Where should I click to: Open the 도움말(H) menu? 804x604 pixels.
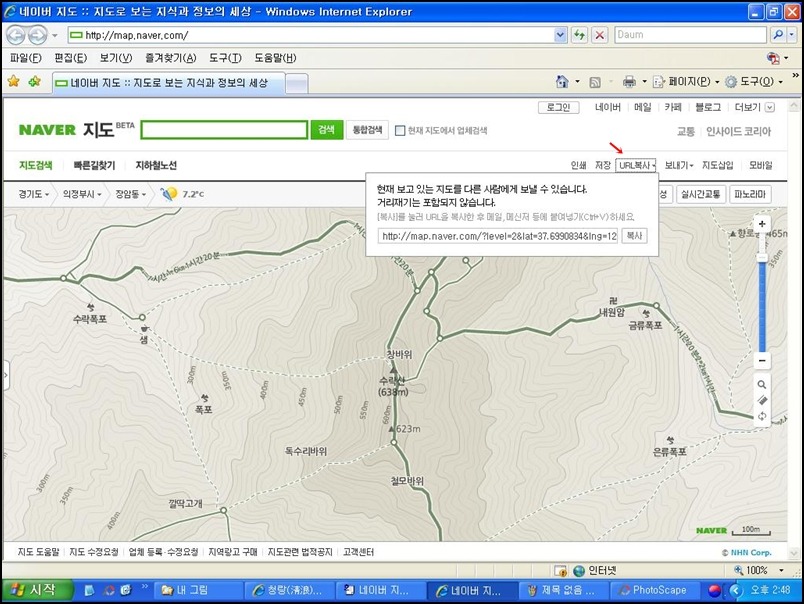[275, 58]
